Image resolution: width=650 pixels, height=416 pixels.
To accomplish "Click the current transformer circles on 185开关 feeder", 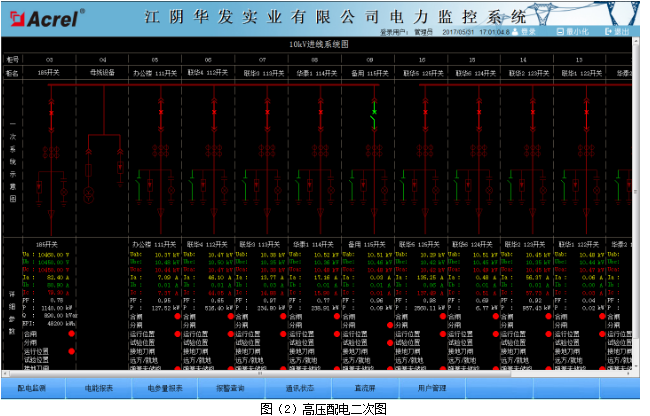I will tap(51, 152).
